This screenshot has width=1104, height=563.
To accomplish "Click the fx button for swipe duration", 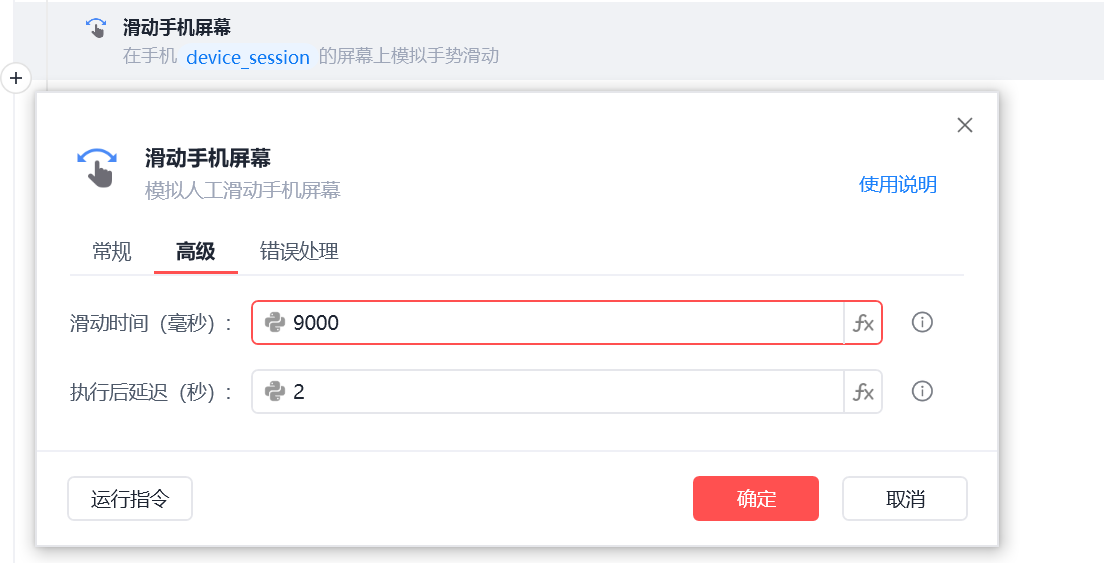I will (x=863, y=323).
